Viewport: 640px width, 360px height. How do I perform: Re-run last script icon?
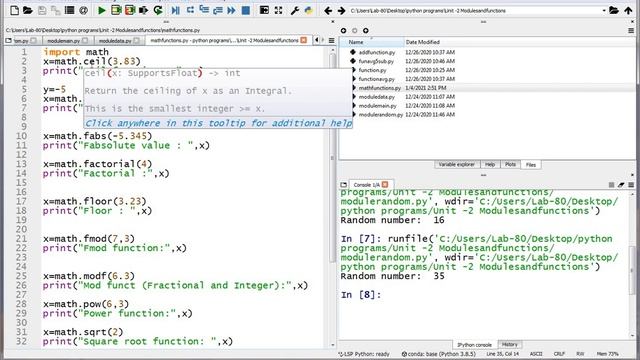pyautogui.click(x=158, y=10)
